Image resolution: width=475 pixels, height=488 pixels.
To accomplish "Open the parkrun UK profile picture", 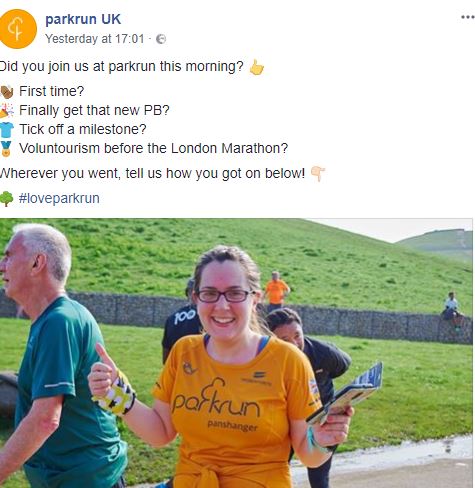I will 17,29.
